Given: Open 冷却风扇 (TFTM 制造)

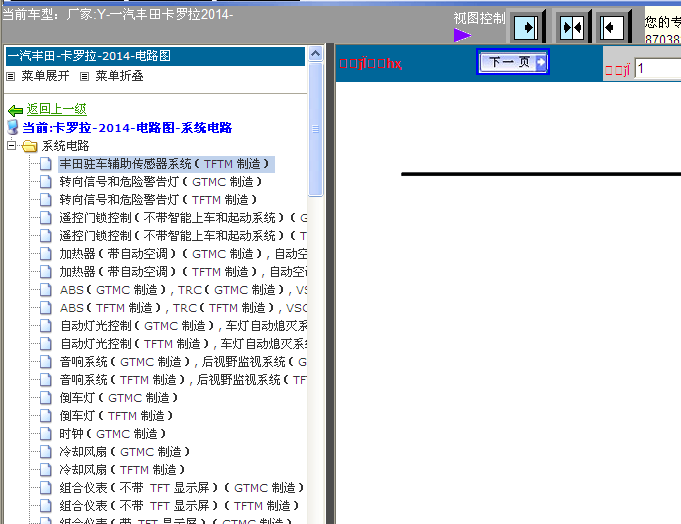Looking at the screenshot, I should click(122, 470).
